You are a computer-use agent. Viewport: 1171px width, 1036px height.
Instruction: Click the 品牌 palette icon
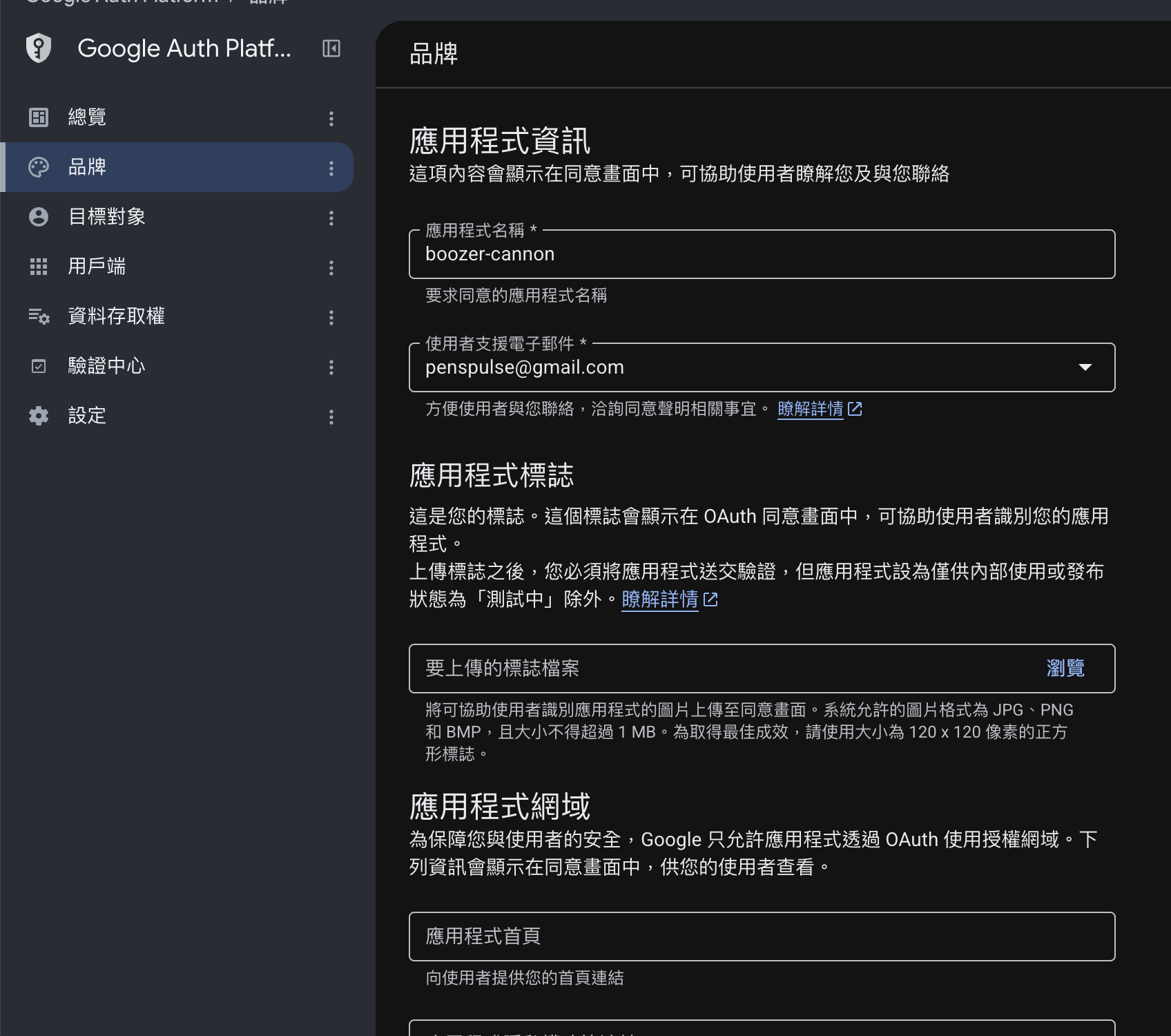pos(39,167)
